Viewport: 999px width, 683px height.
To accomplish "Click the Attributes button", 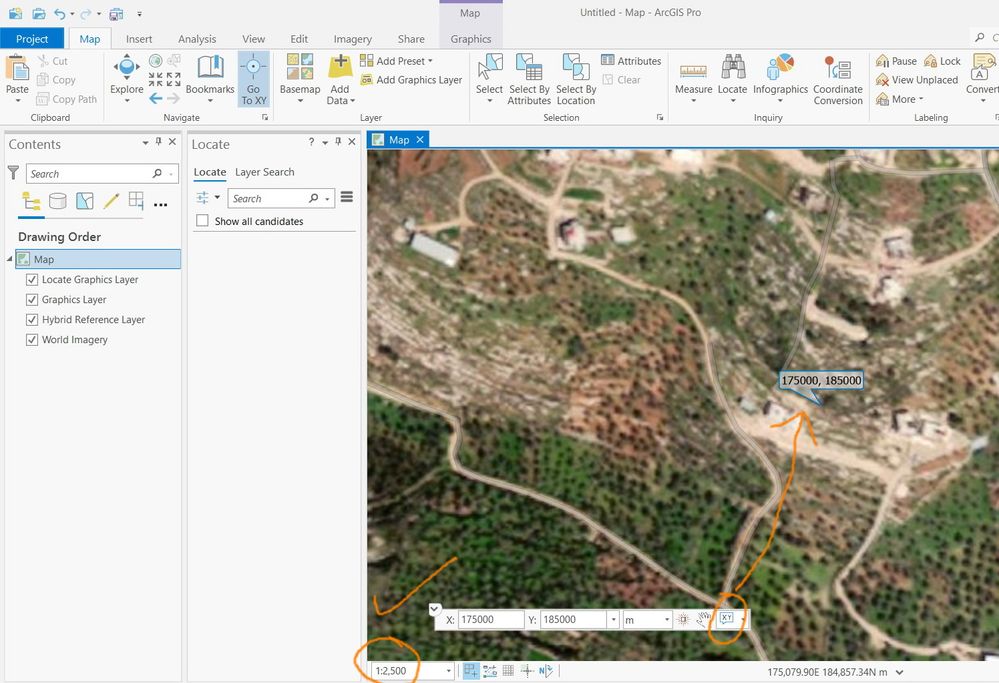I will tap(631, 61).
